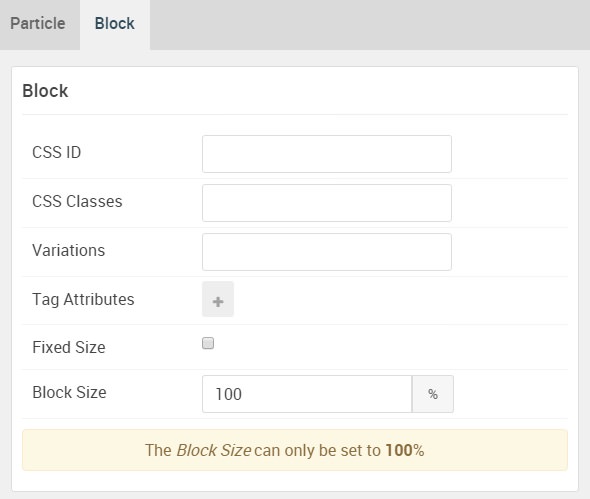Click the Tag Attributes label
This screenshot has height=499, width=590.
83,300
